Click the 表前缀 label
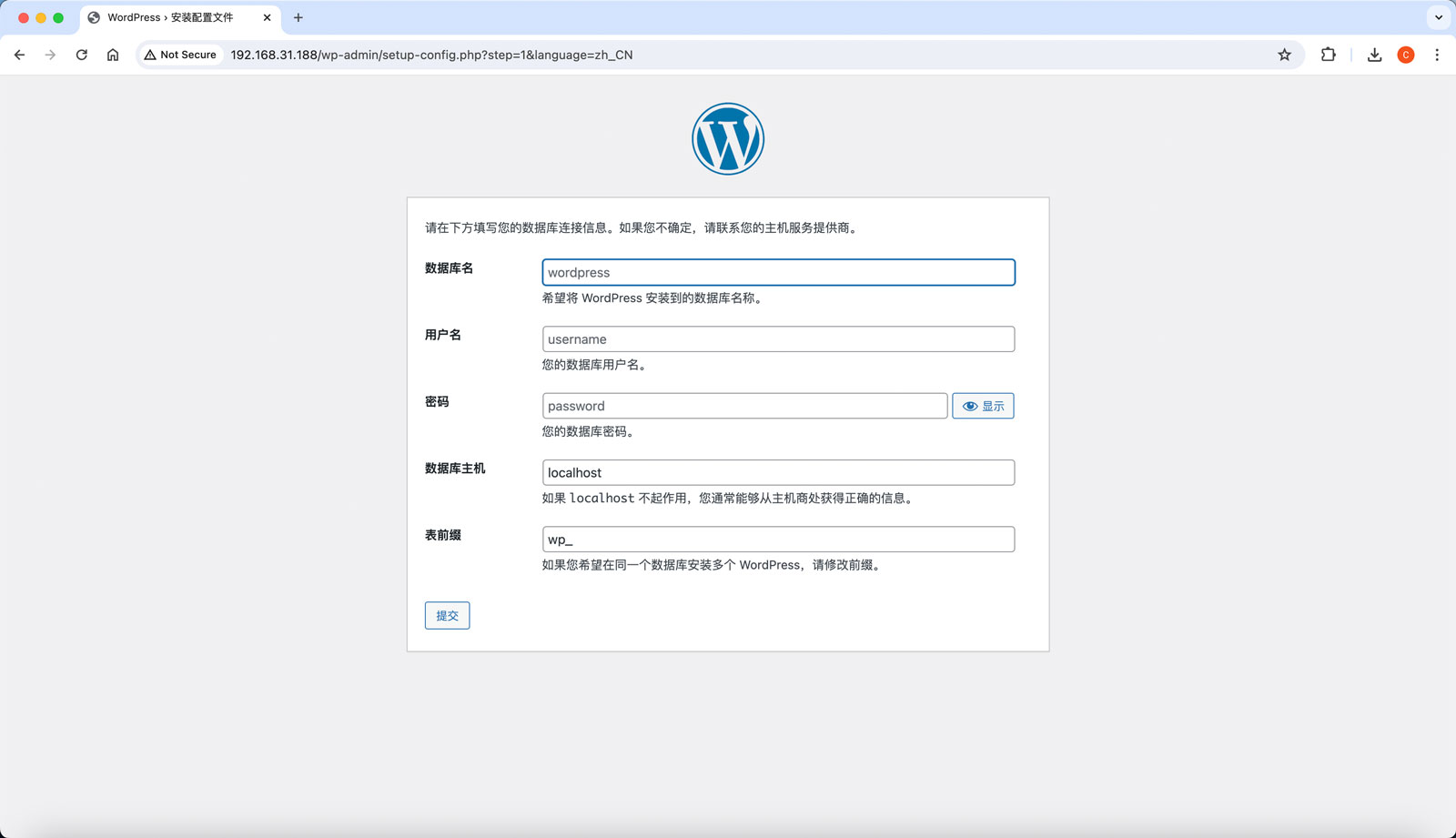The width and height of the screenshot is (1456, 838). click(443, 535)
